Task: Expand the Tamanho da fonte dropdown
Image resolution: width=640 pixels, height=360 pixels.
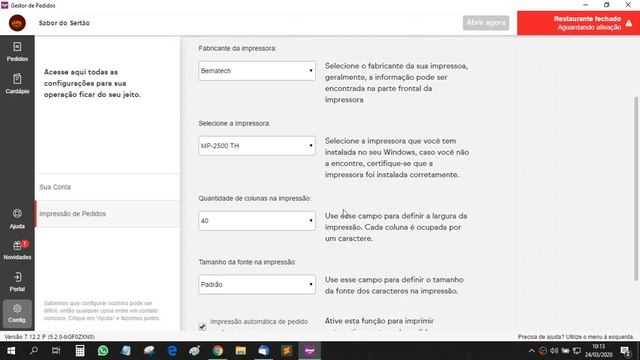Action: click(x=257, y=284)
